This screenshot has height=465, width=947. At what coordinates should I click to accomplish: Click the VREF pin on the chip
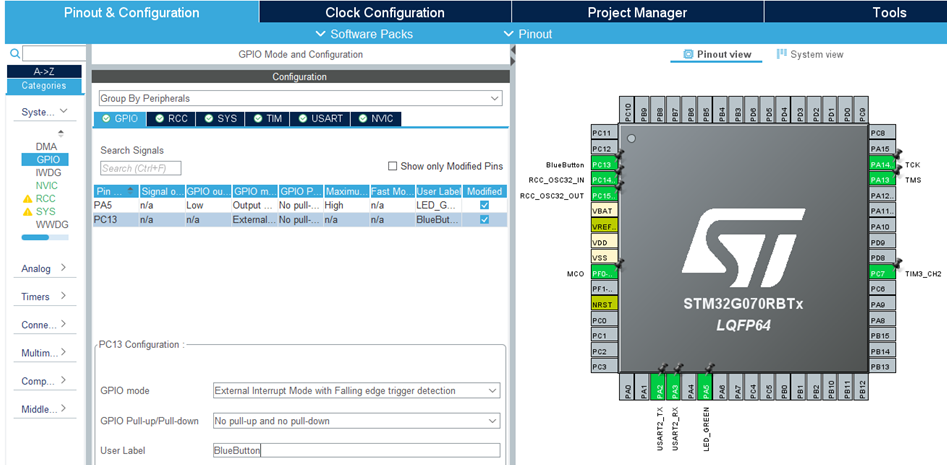604,226
